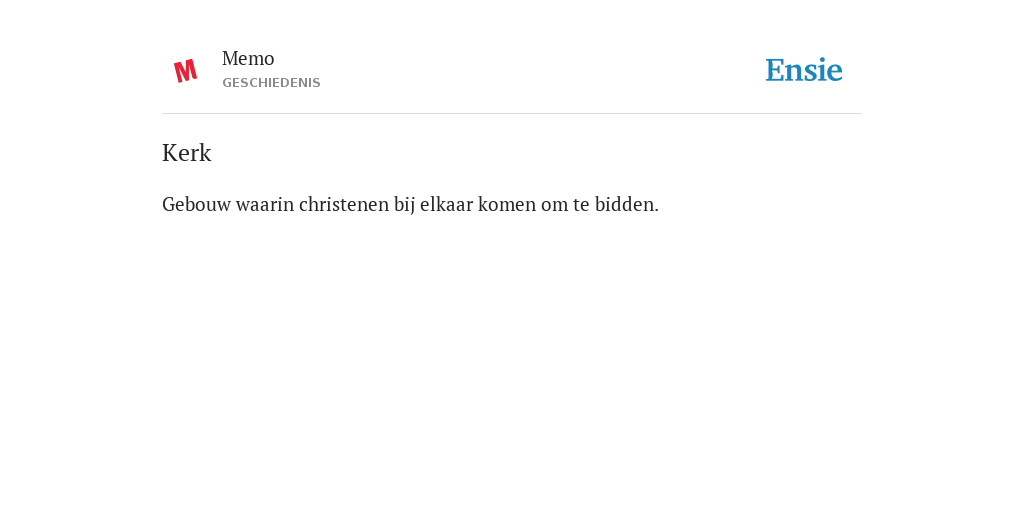
Task: Open the blue Ensie logo
Action: pos(803,70)
